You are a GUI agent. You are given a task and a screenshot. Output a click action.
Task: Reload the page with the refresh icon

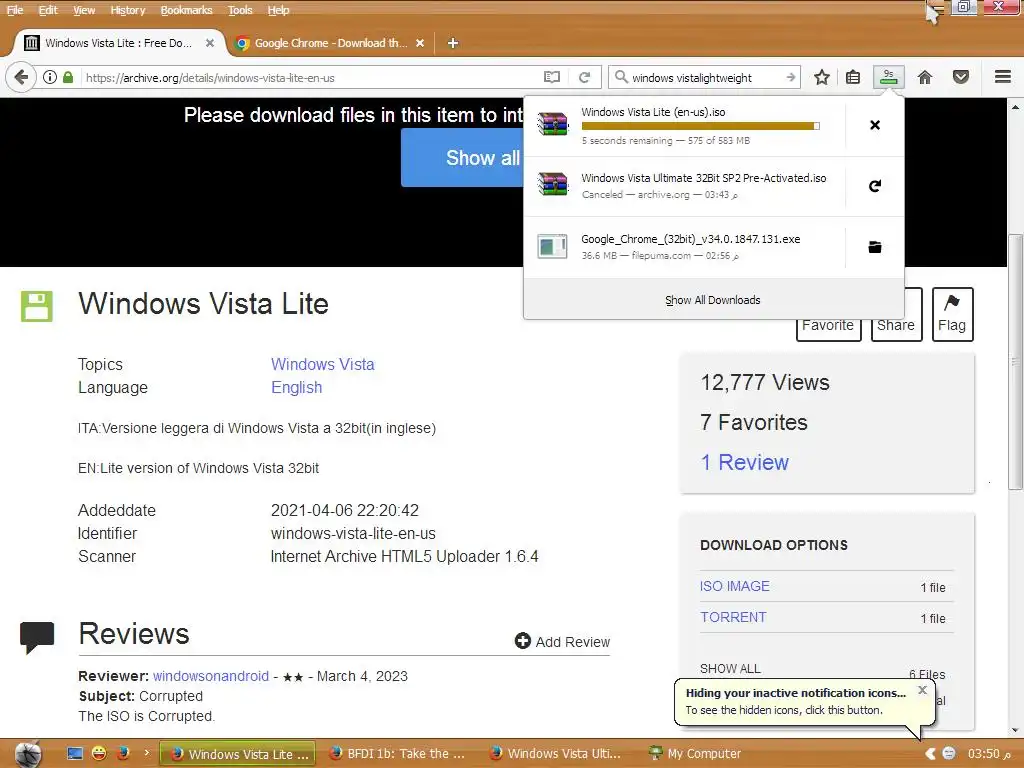(x=584, y=77)
